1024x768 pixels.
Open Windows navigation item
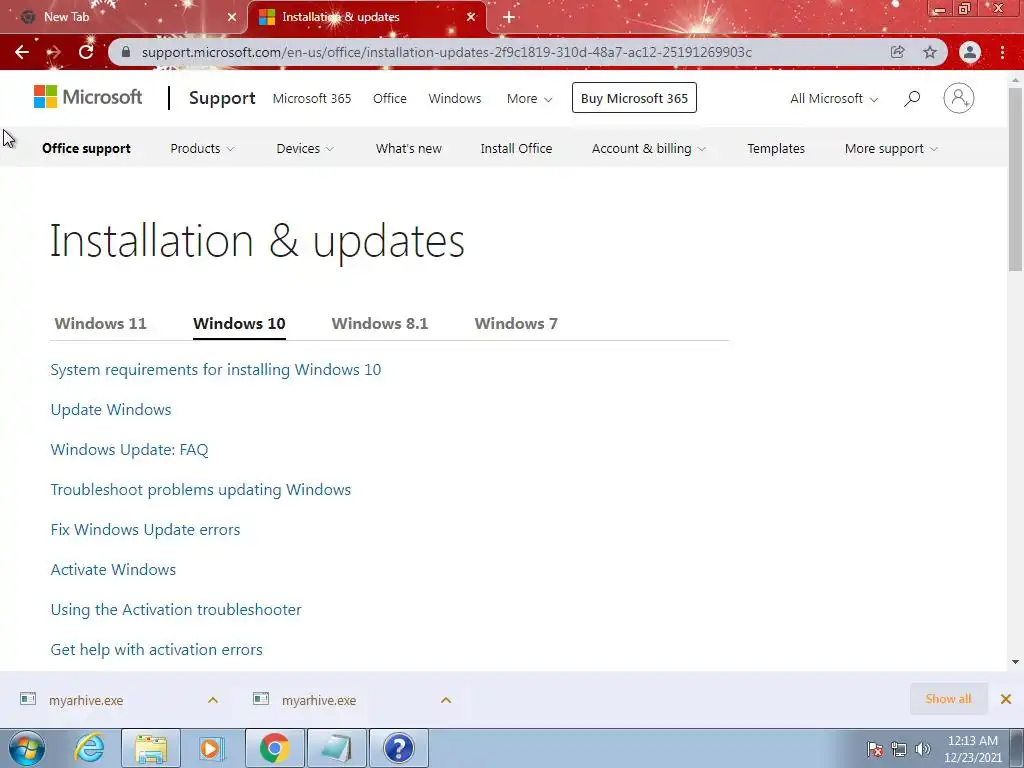(455, 99)
